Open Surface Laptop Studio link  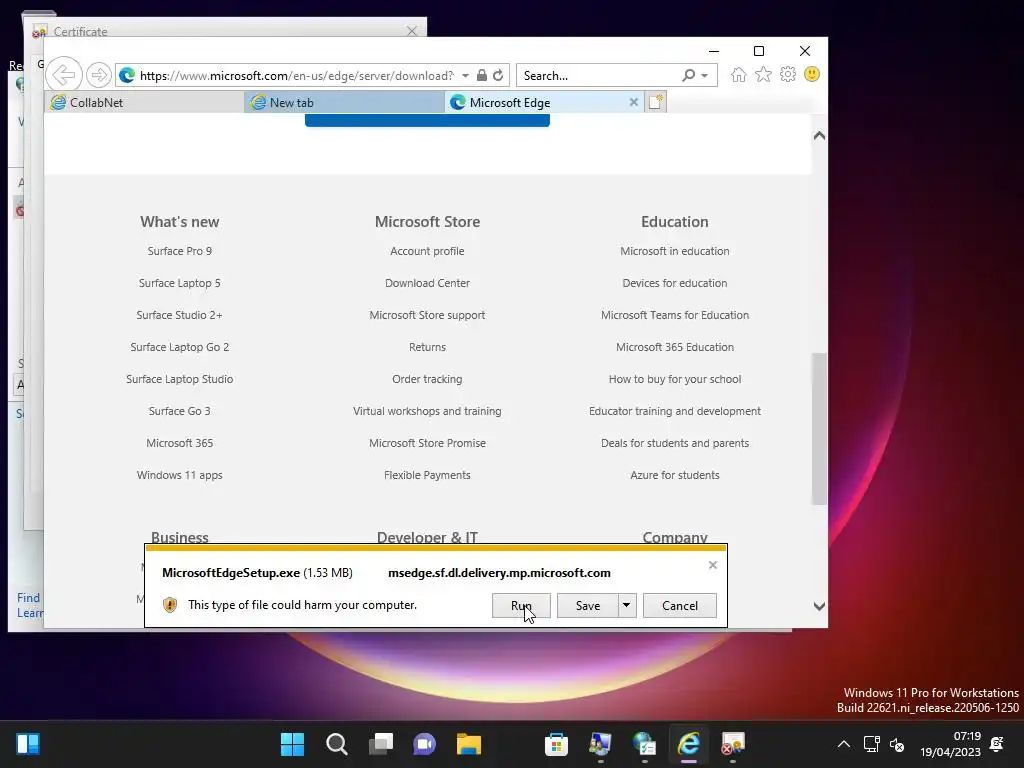click(x=180, y=379)
